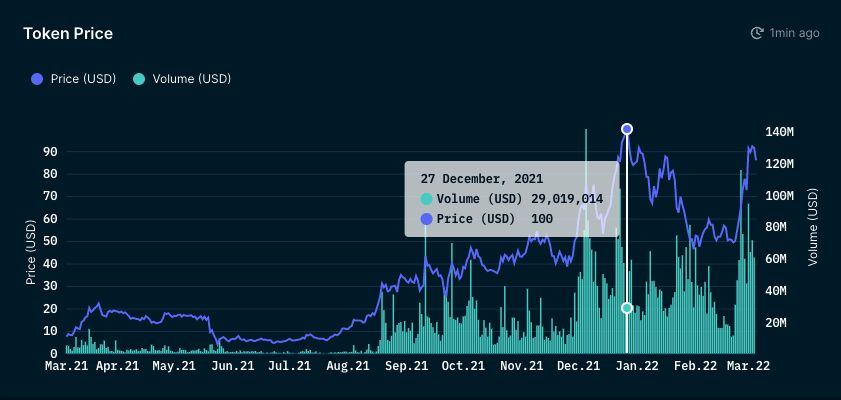Click the Volume (USD) legend label
The width and height of the screenshot is (841, 400).
(x=191, y=79)
